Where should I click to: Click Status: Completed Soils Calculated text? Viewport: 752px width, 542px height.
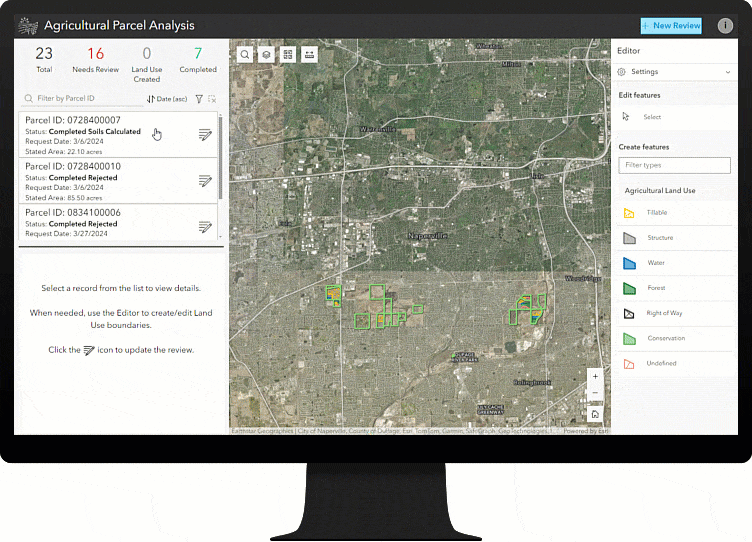pos(83,131)
